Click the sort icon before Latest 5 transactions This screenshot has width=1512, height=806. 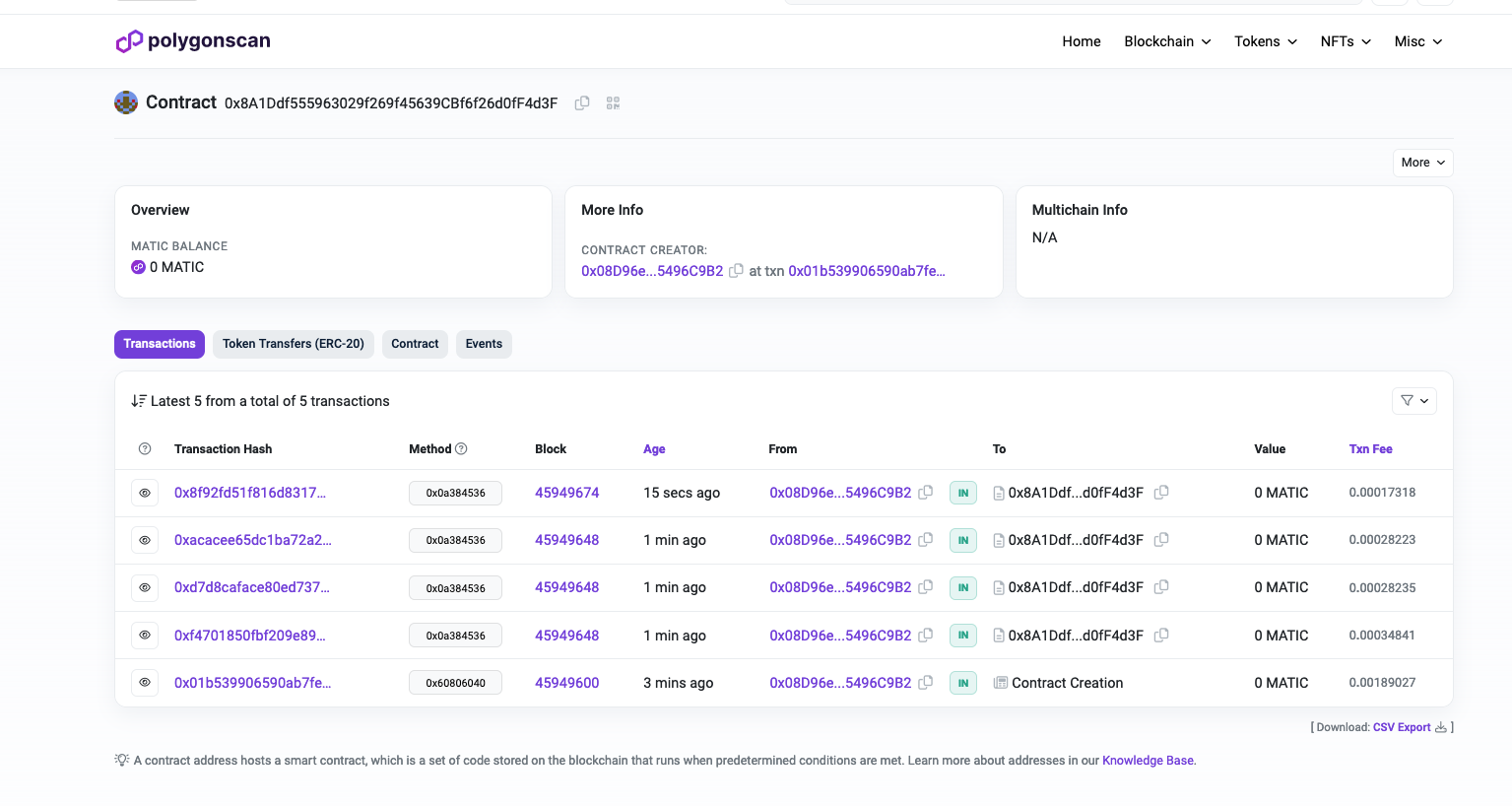tap(139, 401)
